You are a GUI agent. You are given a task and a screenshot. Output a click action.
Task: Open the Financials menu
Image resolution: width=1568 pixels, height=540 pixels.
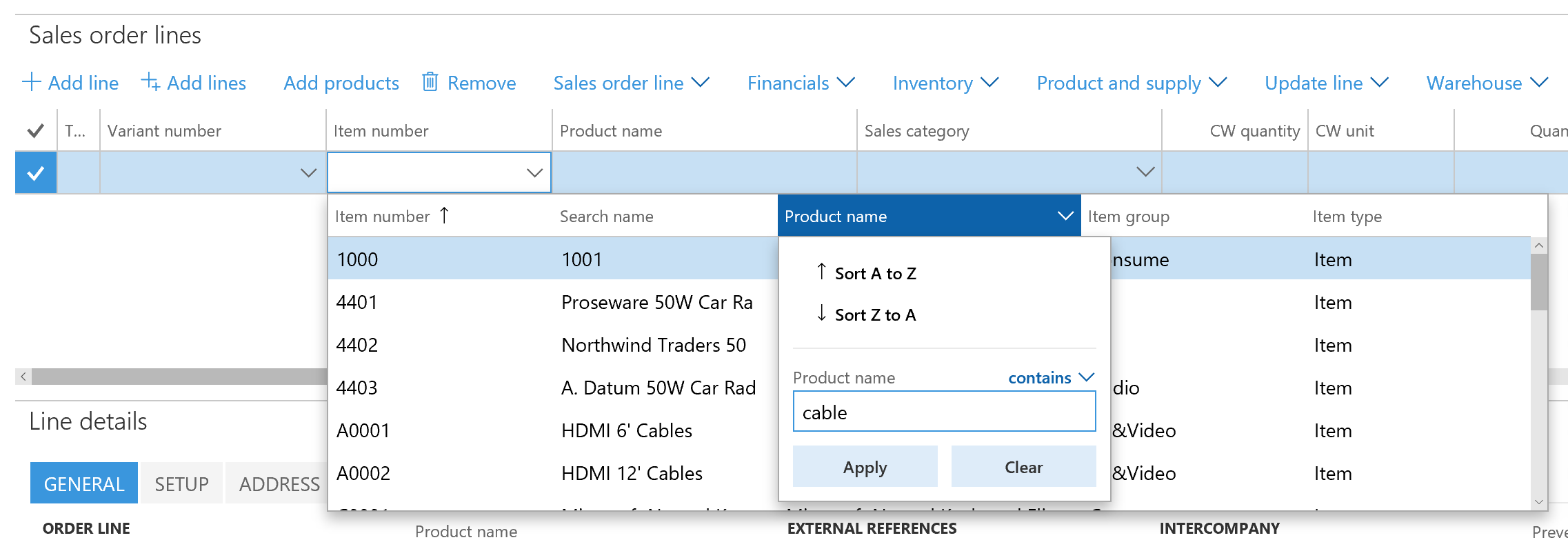pos(801,83)
